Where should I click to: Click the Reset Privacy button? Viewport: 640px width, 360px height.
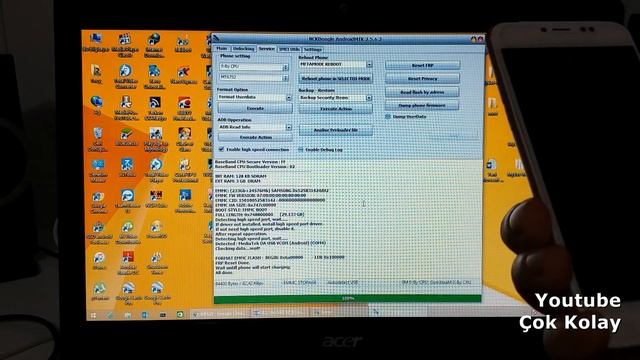click(422, 79)
